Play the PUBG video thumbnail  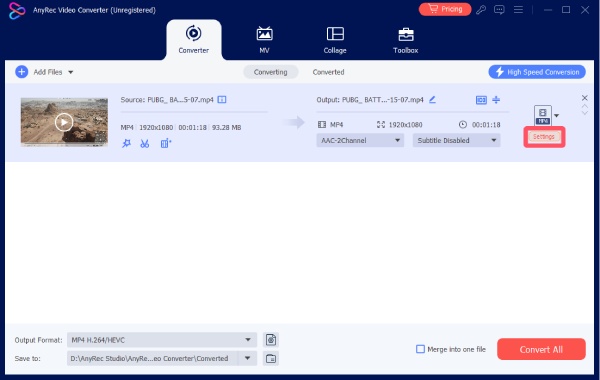pos(64,122)
